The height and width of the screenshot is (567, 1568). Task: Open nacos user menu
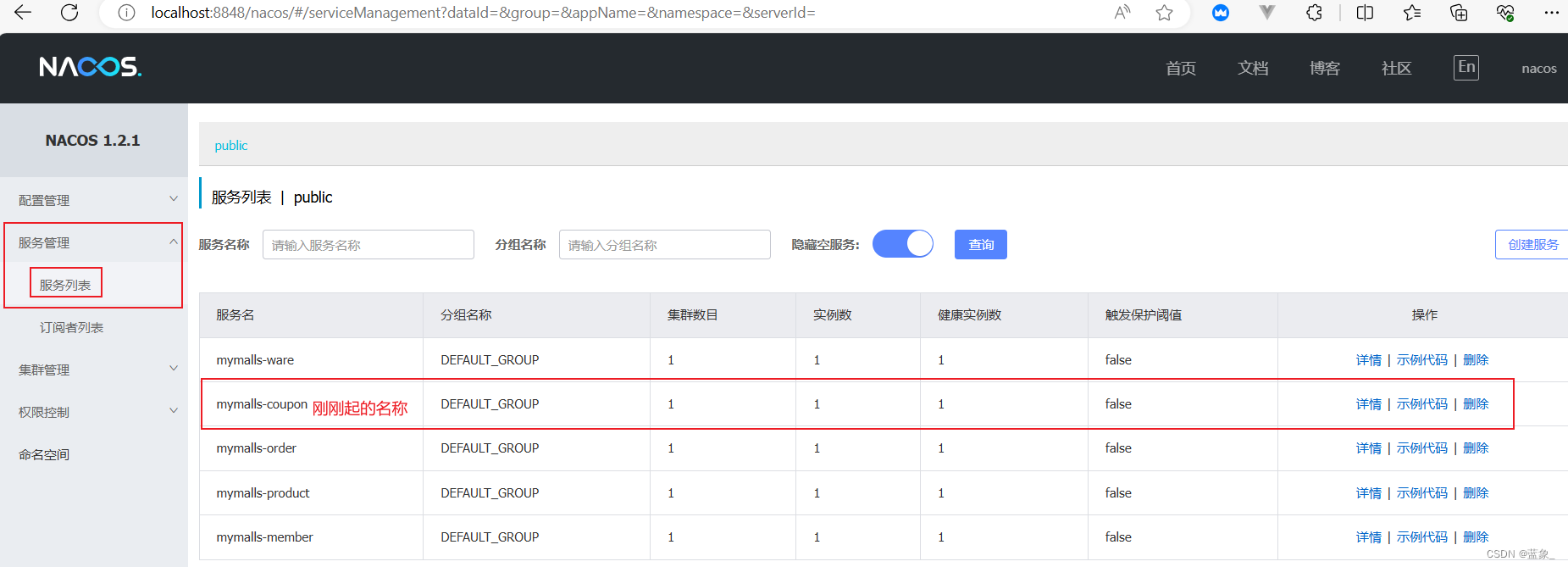(x=1539, y=69)
